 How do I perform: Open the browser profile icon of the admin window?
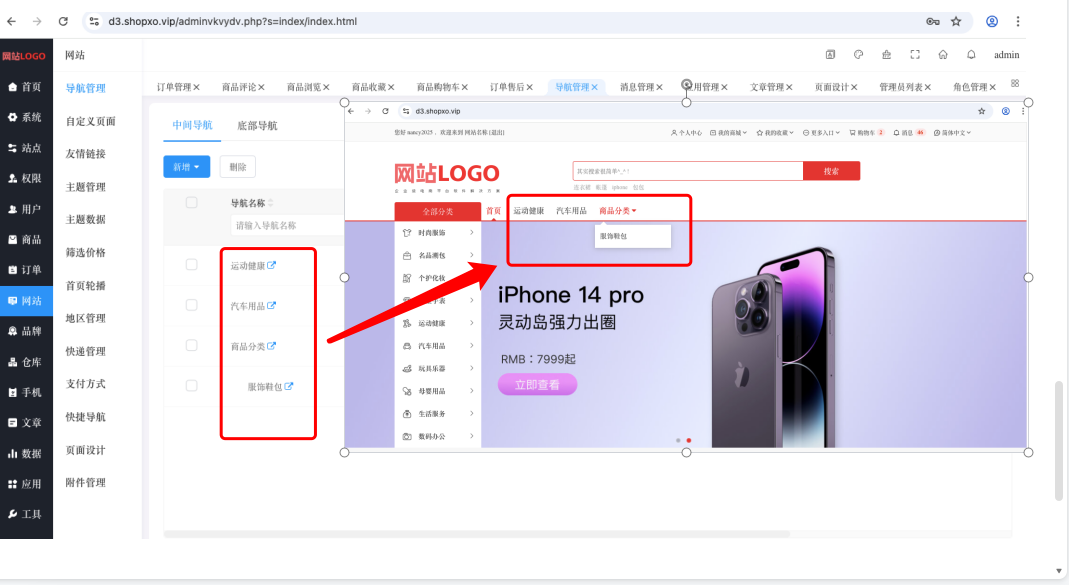[x=992, y=21]
